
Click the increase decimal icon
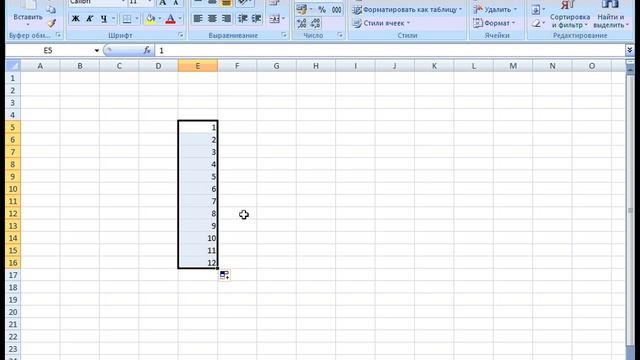click(x=302, y=23)
